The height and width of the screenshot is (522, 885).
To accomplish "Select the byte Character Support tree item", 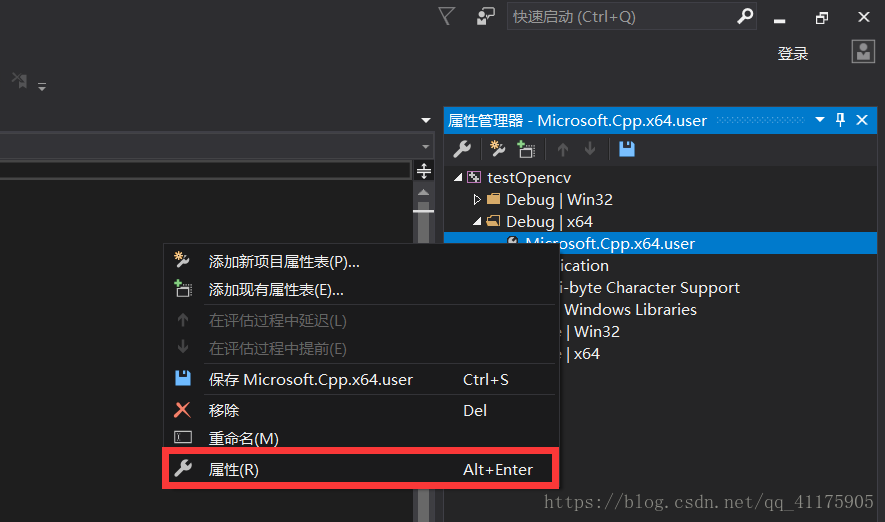I will (x=649, y=288).
